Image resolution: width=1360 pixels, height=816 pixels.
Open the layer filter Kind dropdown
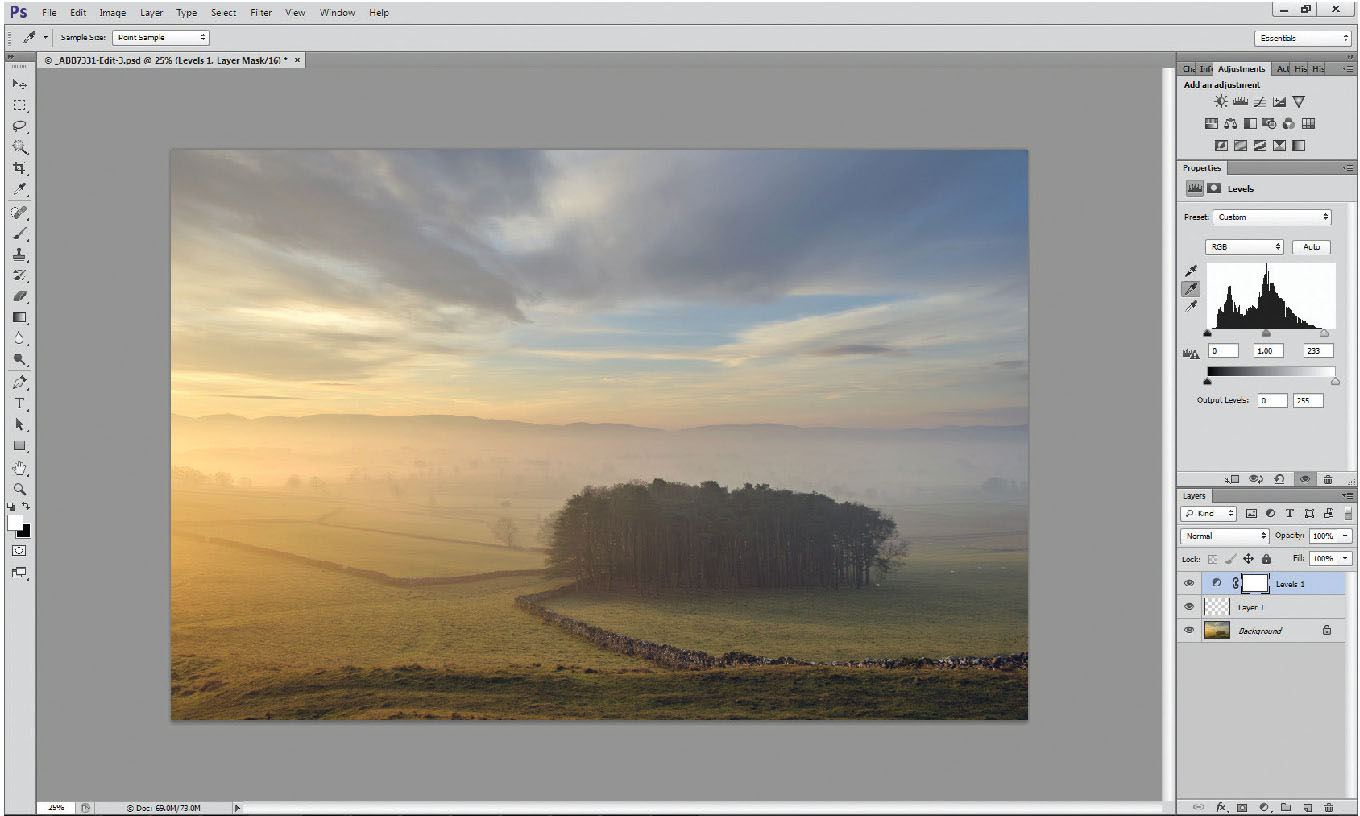1209,513
